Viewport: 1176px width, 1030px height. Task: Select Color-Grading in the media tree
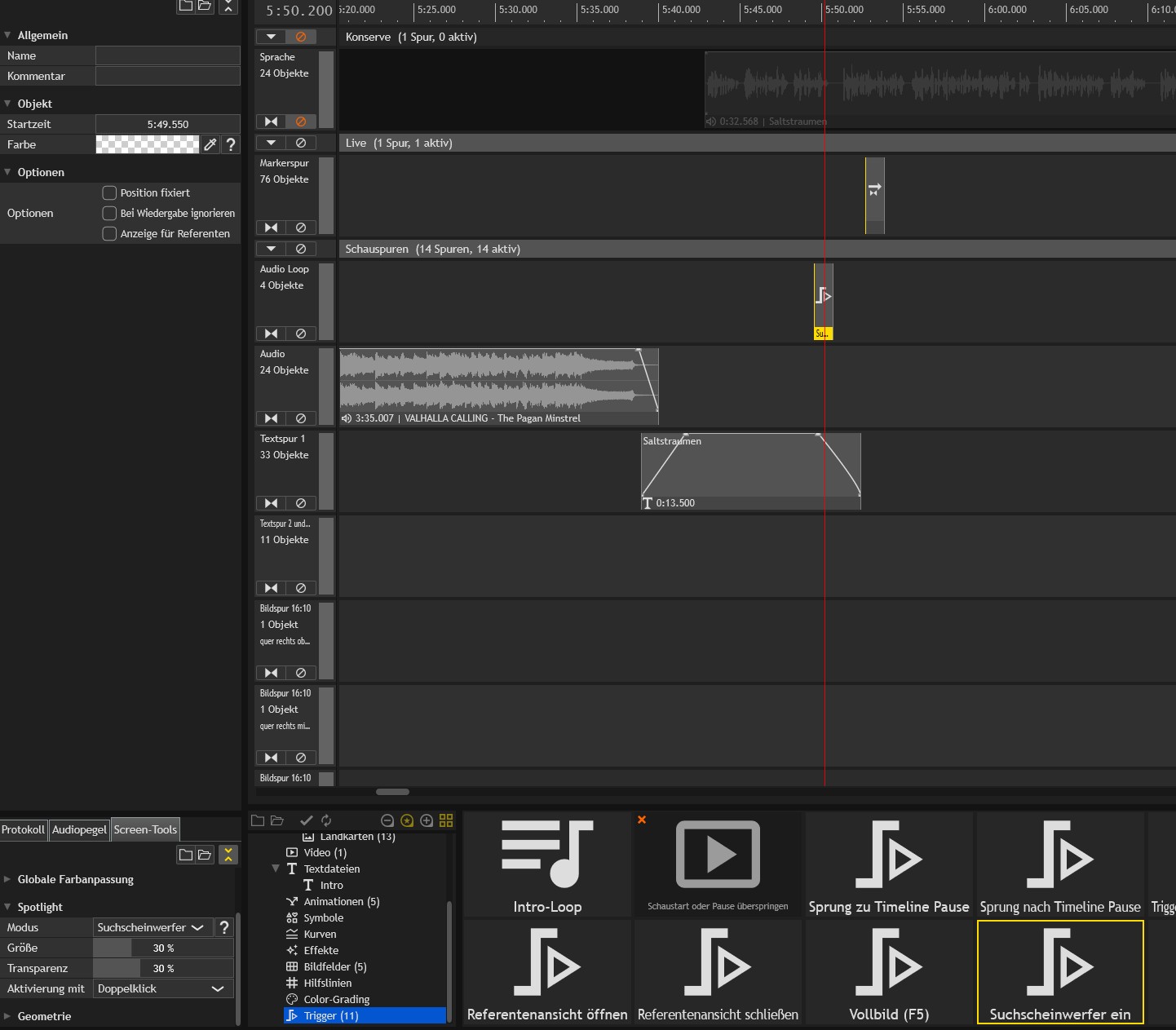(x=336, y=999)
